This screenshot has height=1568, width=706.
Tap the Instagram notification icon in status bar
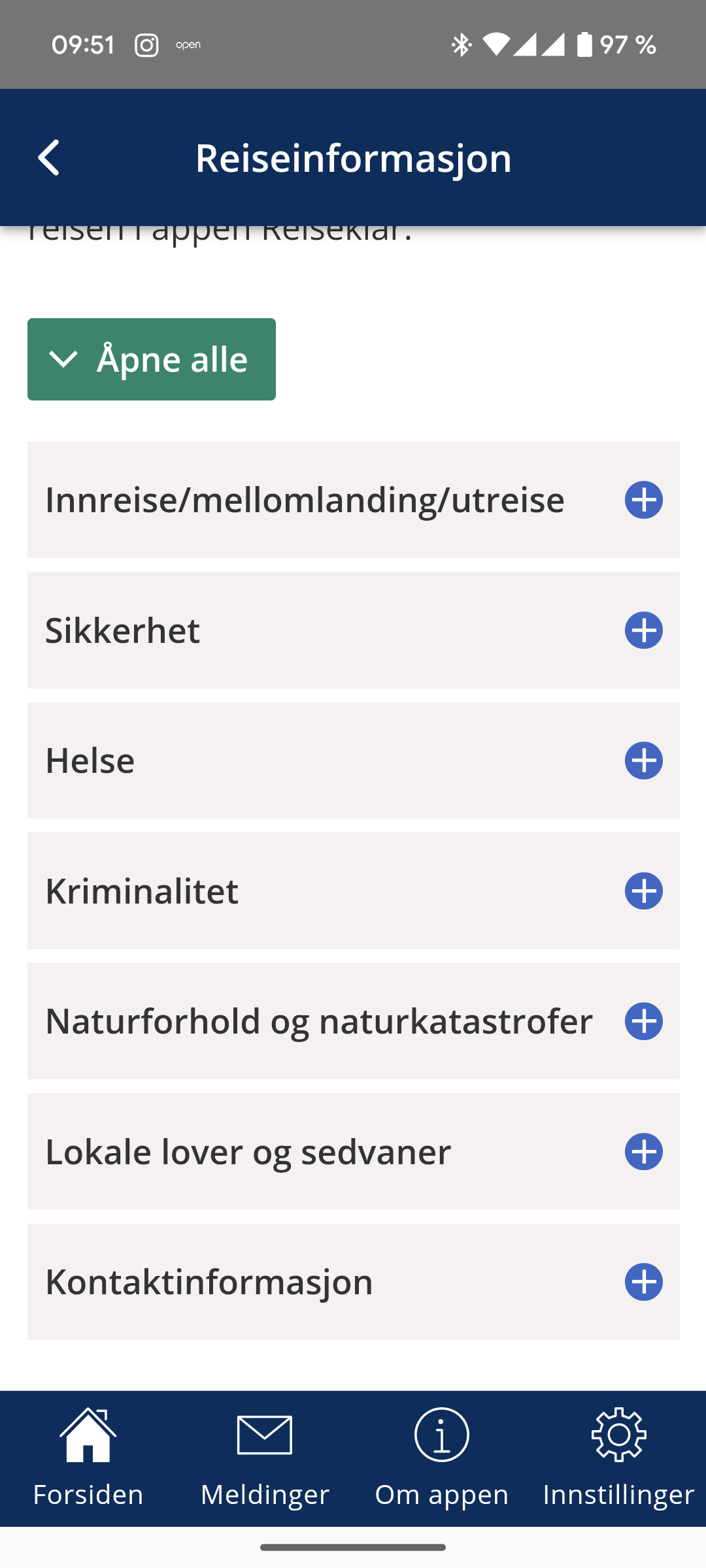[x=146, y=45]
